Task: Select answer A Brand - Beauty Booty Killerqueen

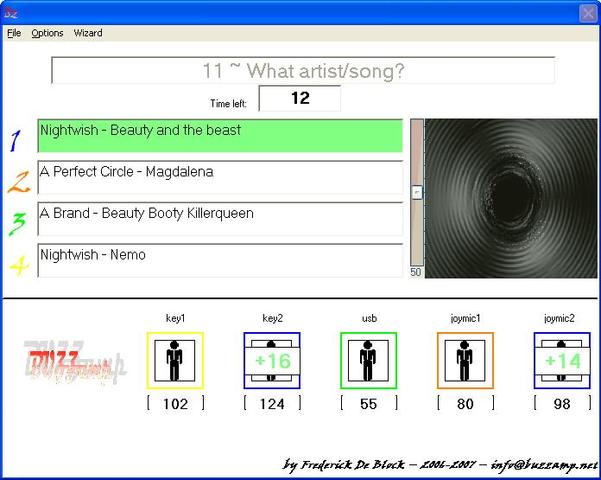Action: [220, 219]
